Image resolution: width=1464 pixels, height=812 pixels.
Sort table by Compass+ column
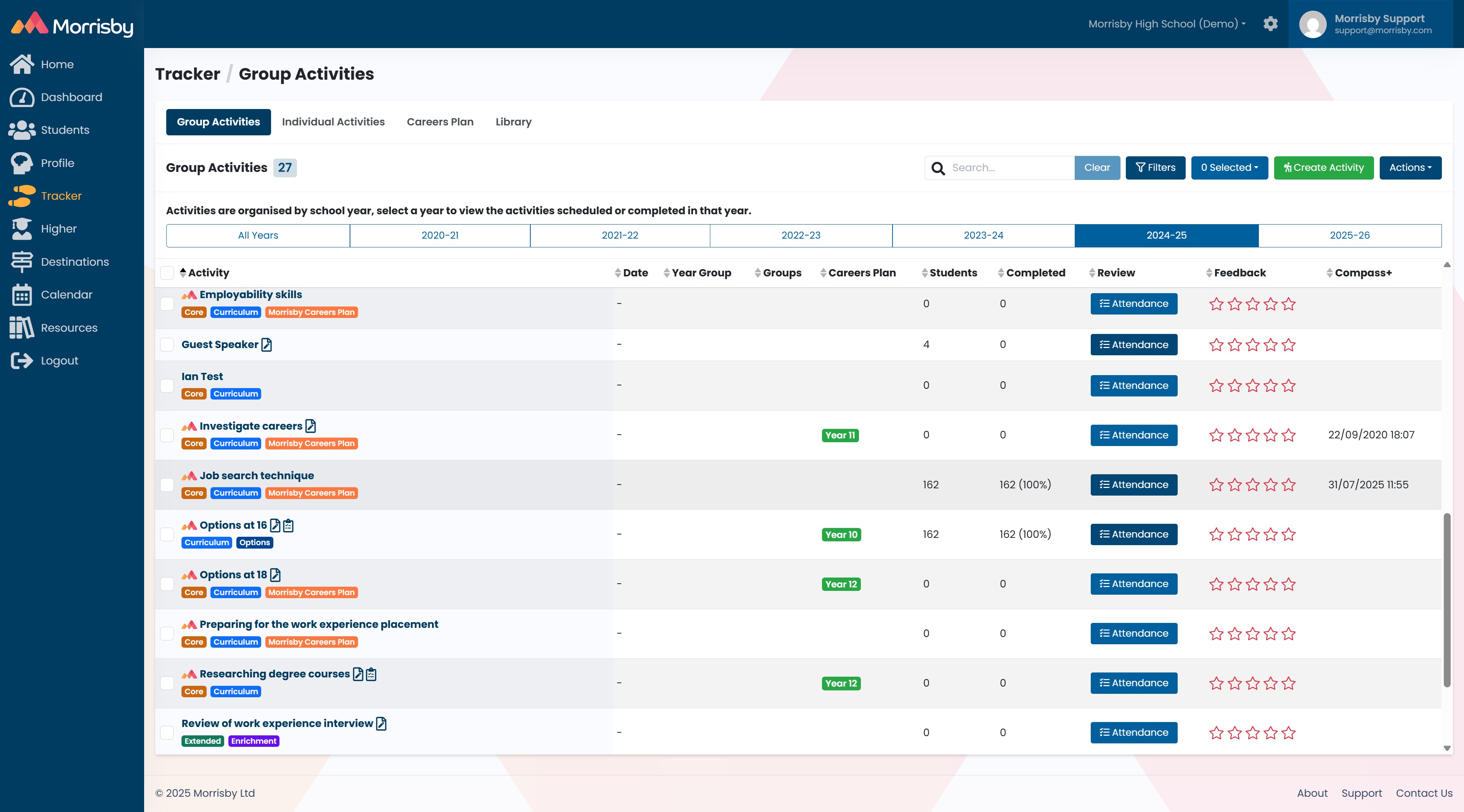pos(1360,273)
